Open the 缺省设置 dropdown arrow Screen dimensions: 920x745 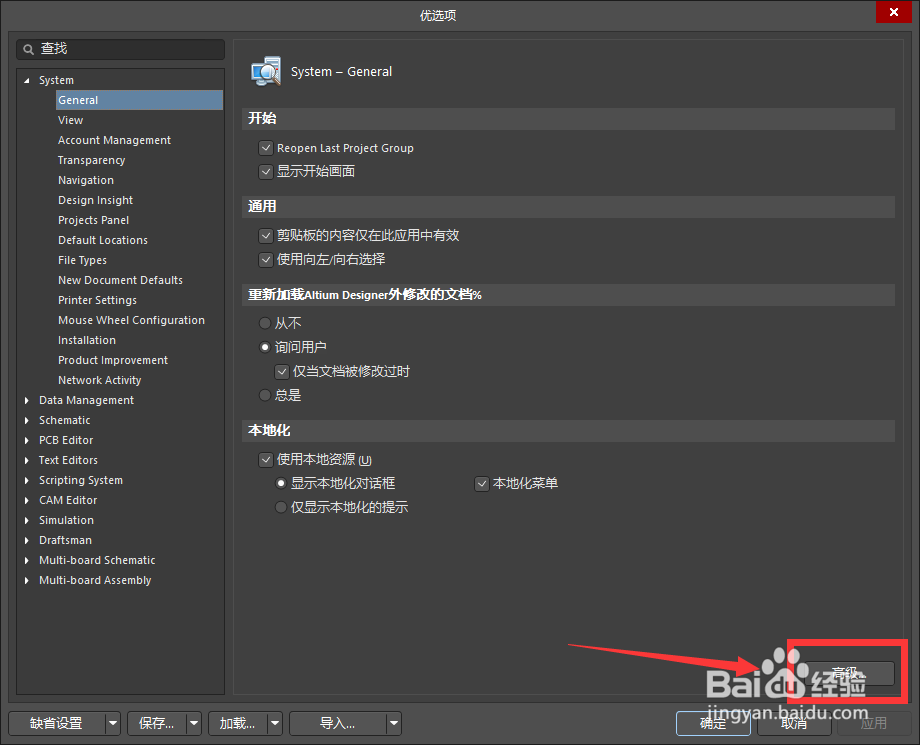click(x=113, y=723)
